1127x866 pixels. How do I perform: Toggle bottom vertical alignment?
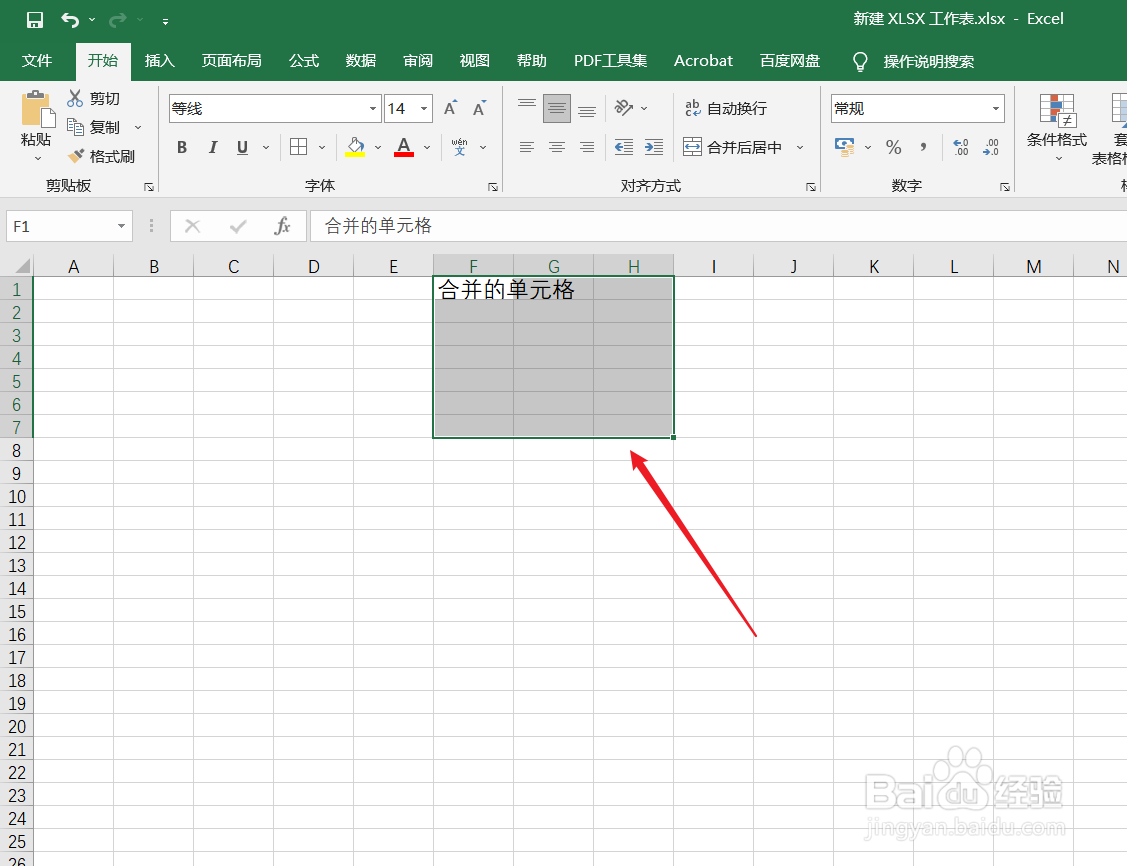pos(587,109)
